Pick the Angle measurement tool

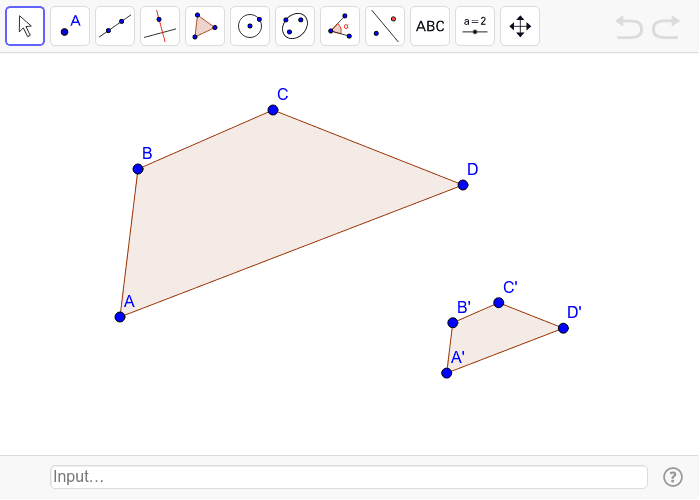click(x=340, y=26)
